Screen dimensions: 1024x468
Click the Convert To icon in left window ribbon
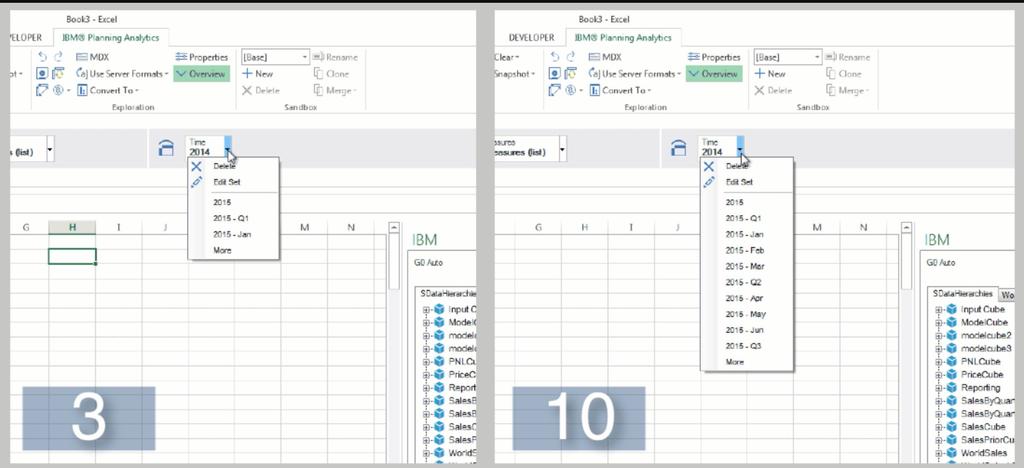82,91
